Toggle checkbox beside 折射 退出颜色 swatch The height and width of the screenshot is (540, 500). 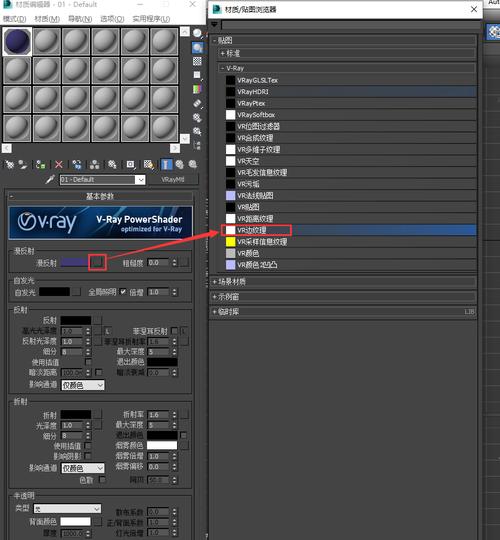coord(184,435)
